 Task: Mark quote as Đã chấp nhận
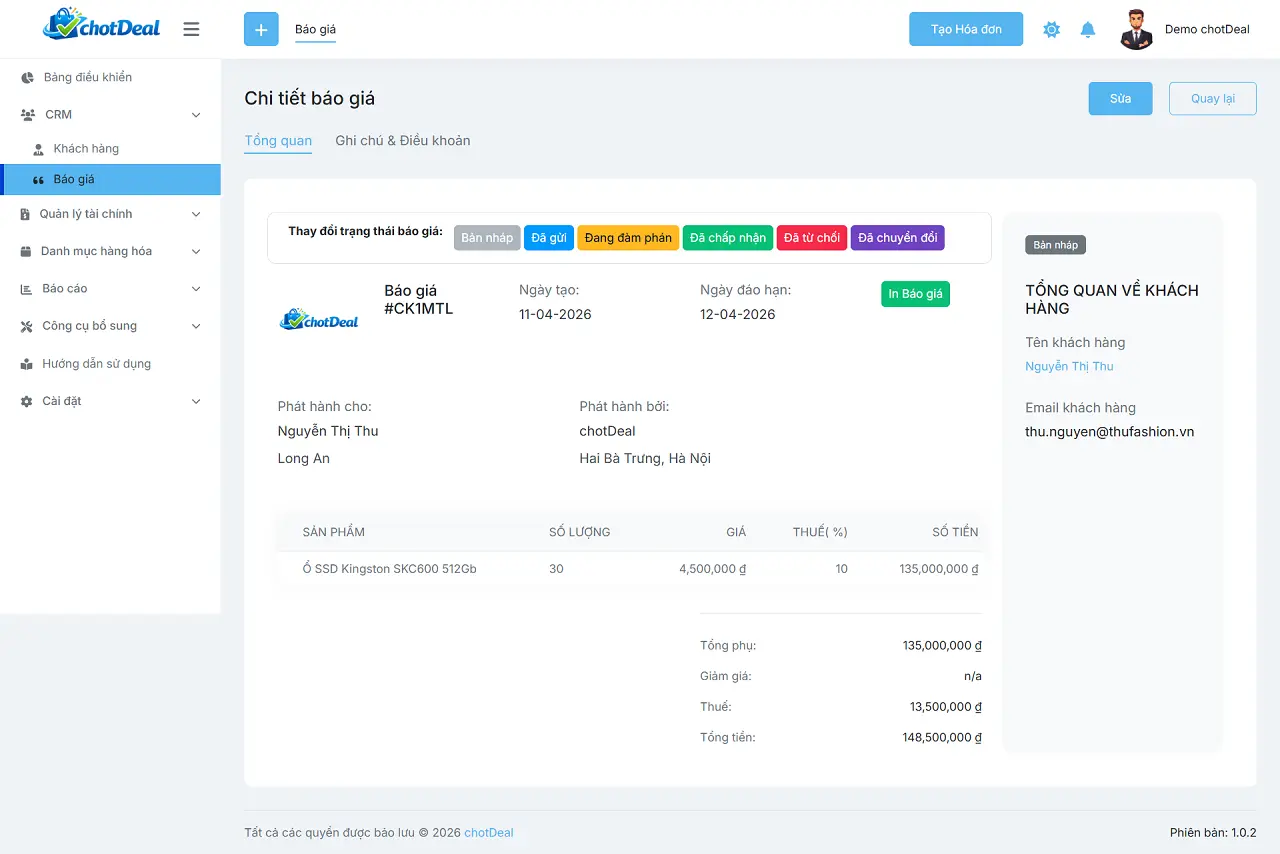pos(728,238)
